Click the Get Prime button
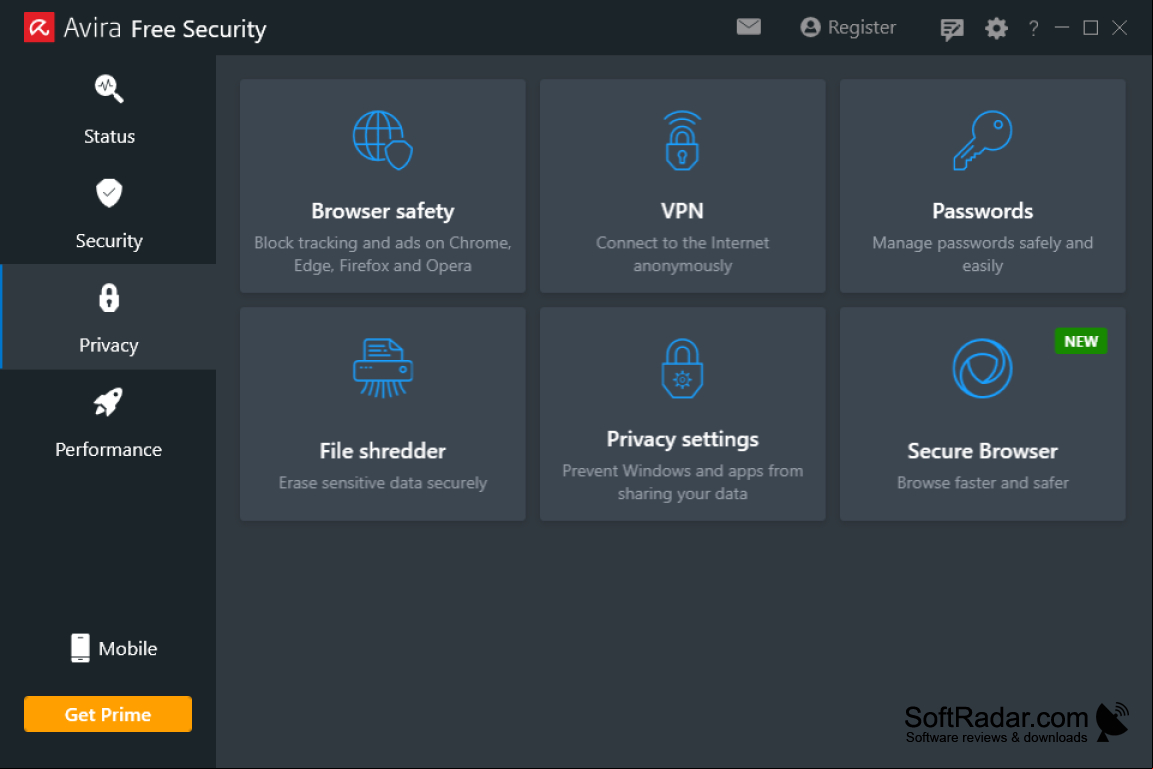 [108, 714]
